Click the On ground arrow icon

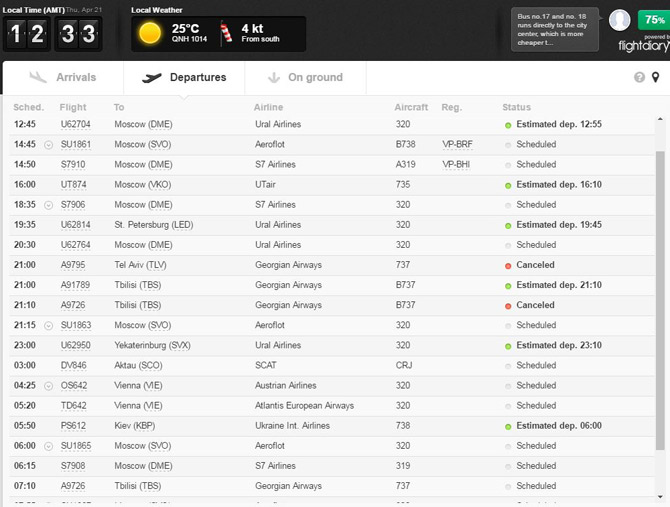[274, 78]
